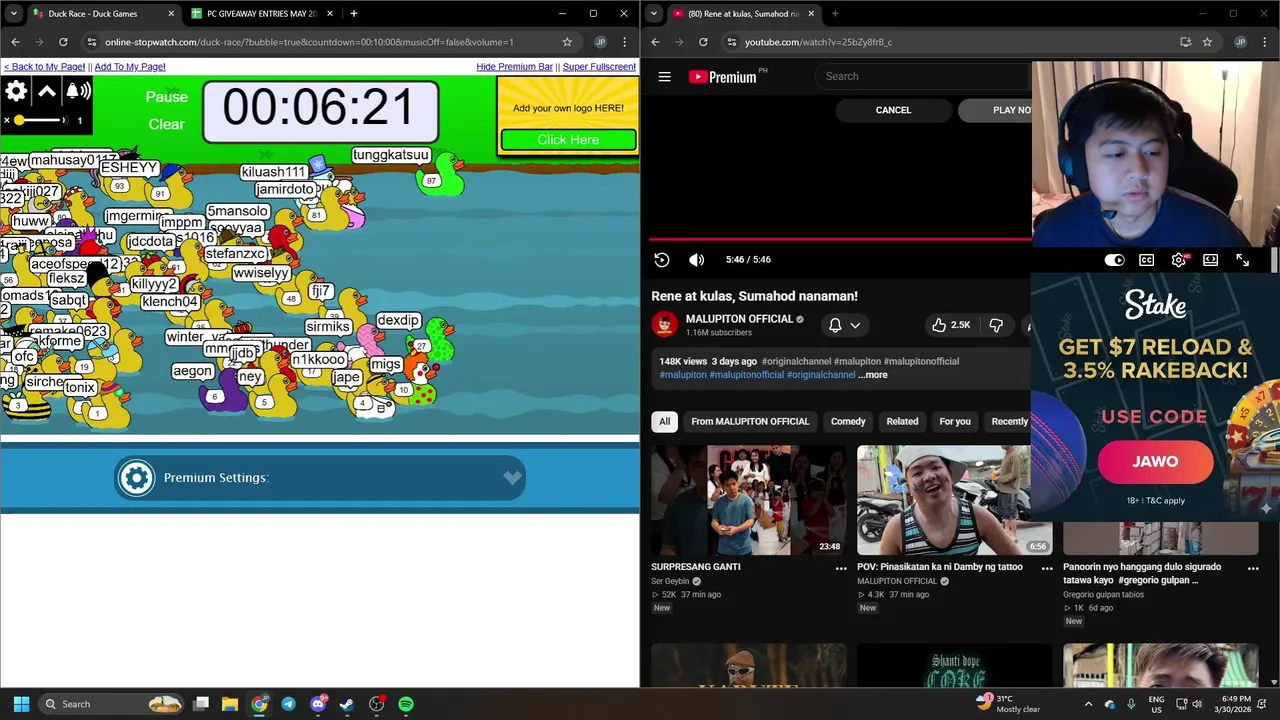Reload the YouTube page

coord(703,42)
